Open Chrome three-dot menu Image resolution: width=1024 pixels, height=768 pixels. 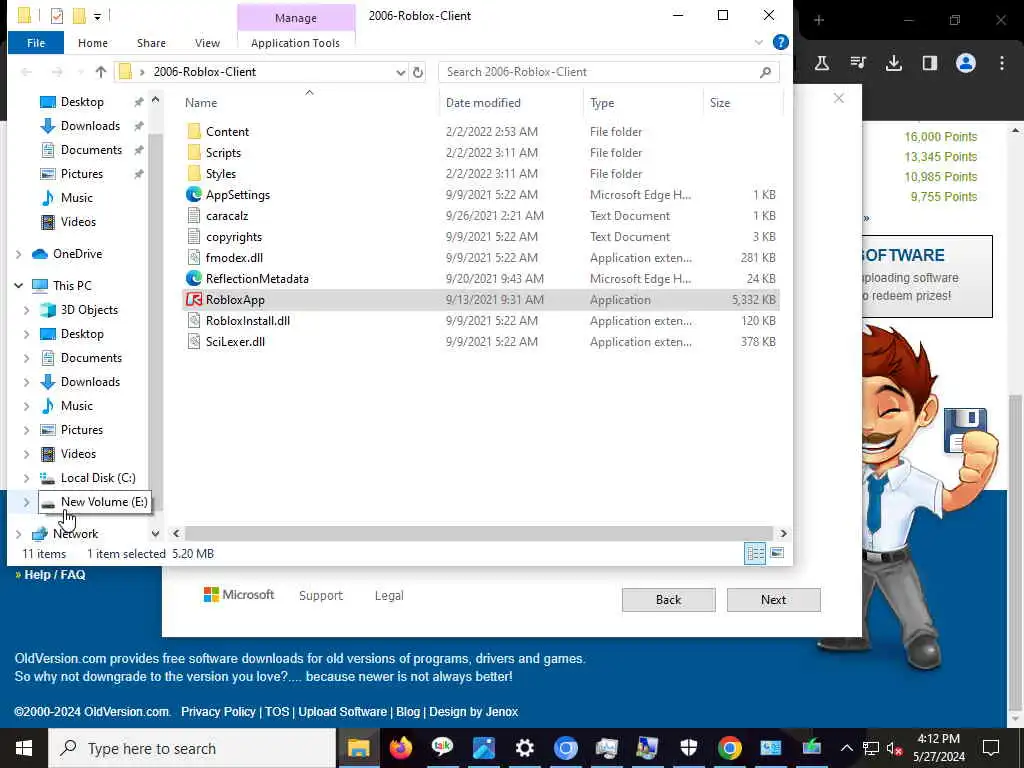1002,63
